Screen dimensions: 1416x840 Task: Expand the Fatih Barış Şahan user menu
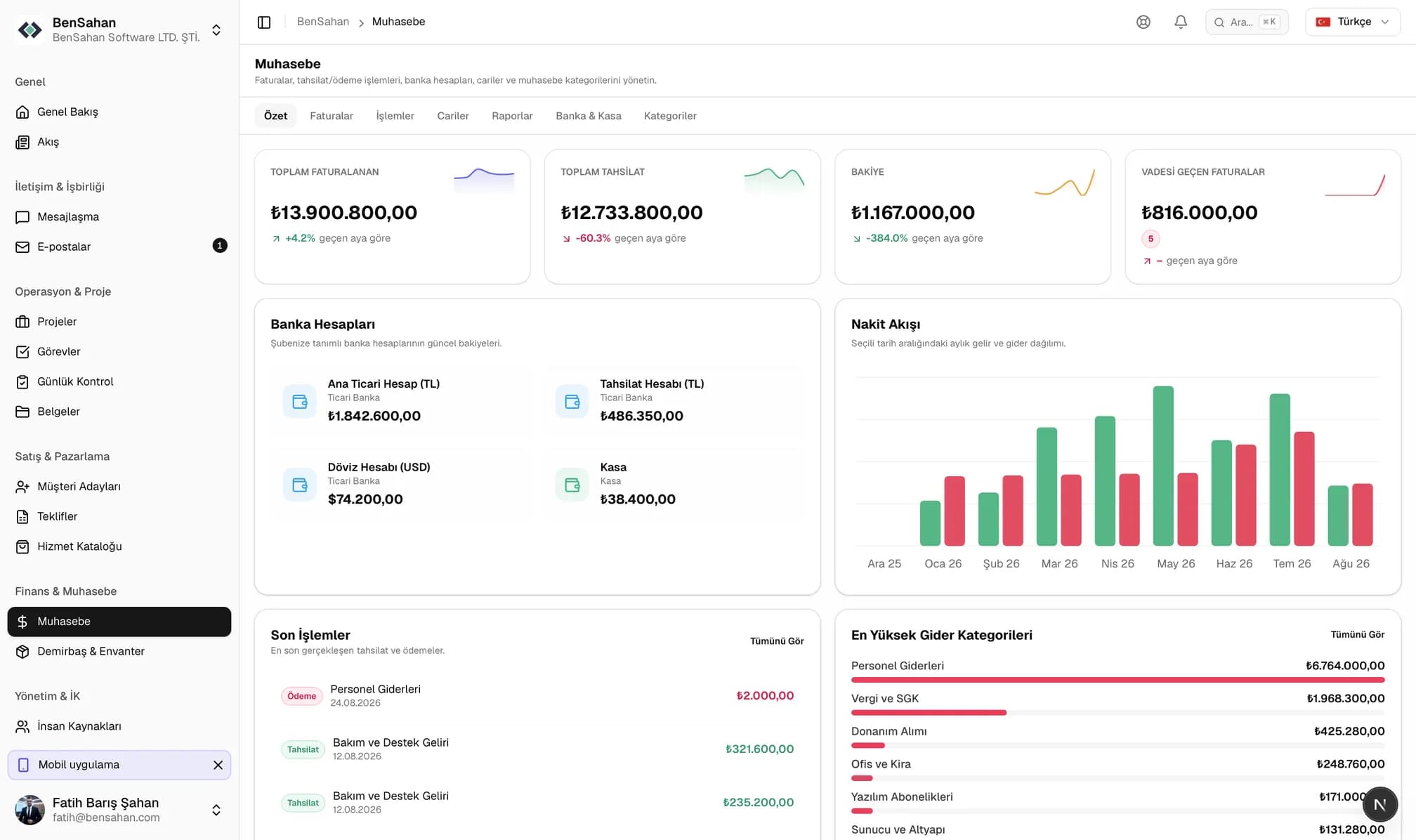coord(216,810)
